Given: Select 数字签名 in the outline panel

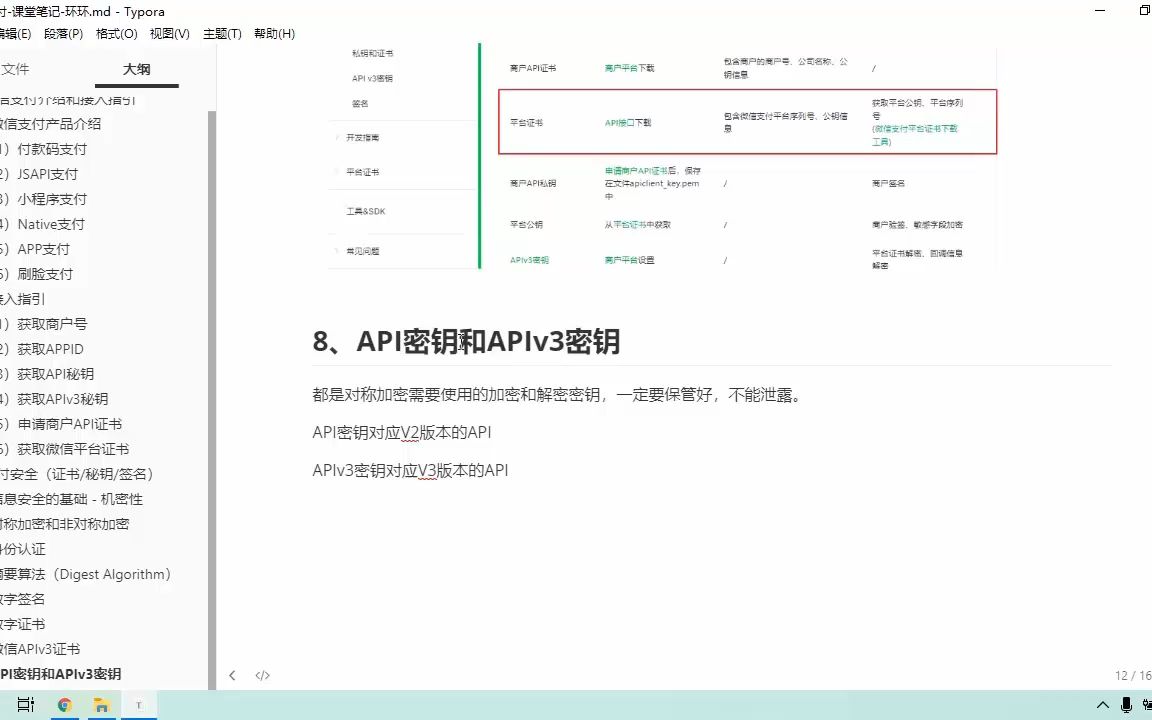Looking at the screenshot, I should click(30, 599).
